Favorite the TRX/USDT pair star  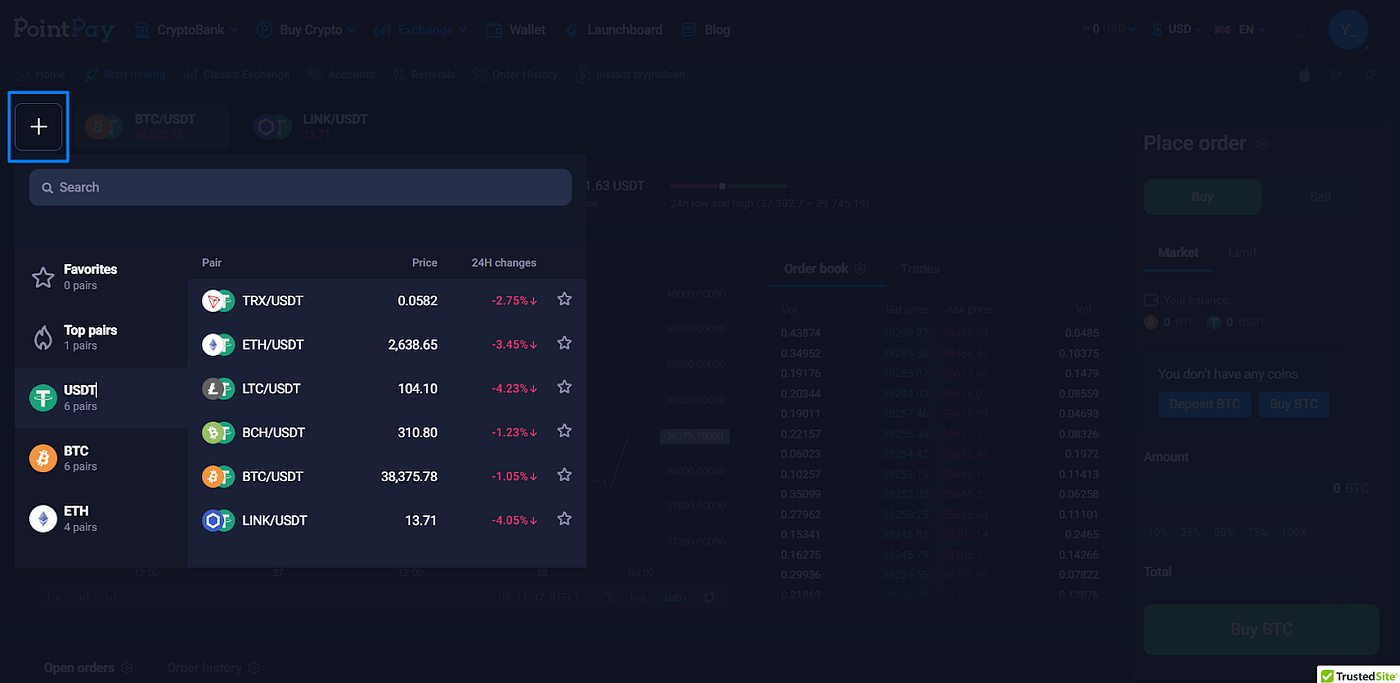(x=564, y=299)
